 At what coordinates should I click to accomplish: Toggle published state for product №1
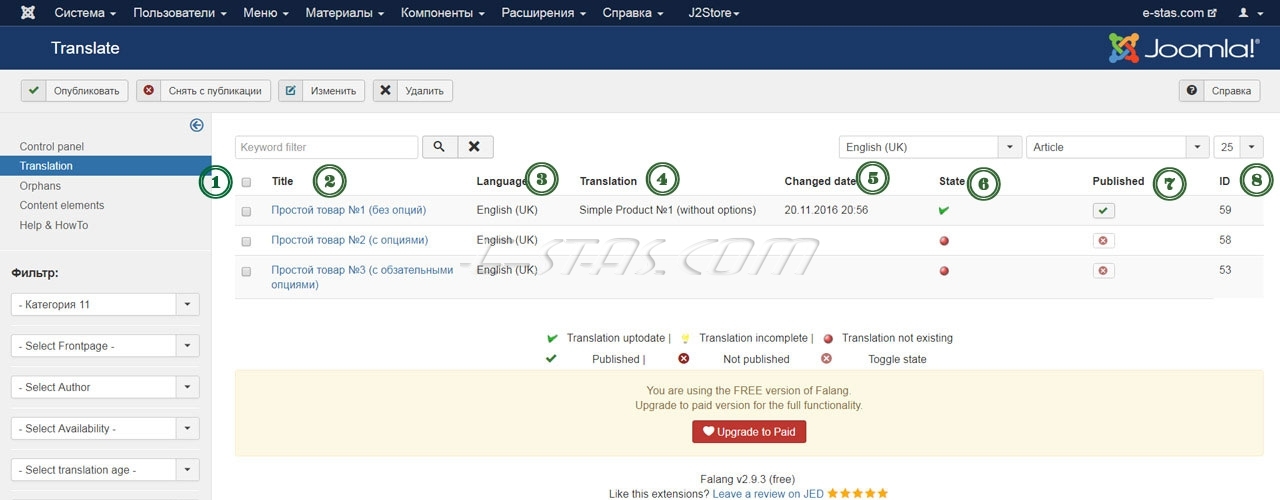pyautogui.click(x=1103, y=211)
